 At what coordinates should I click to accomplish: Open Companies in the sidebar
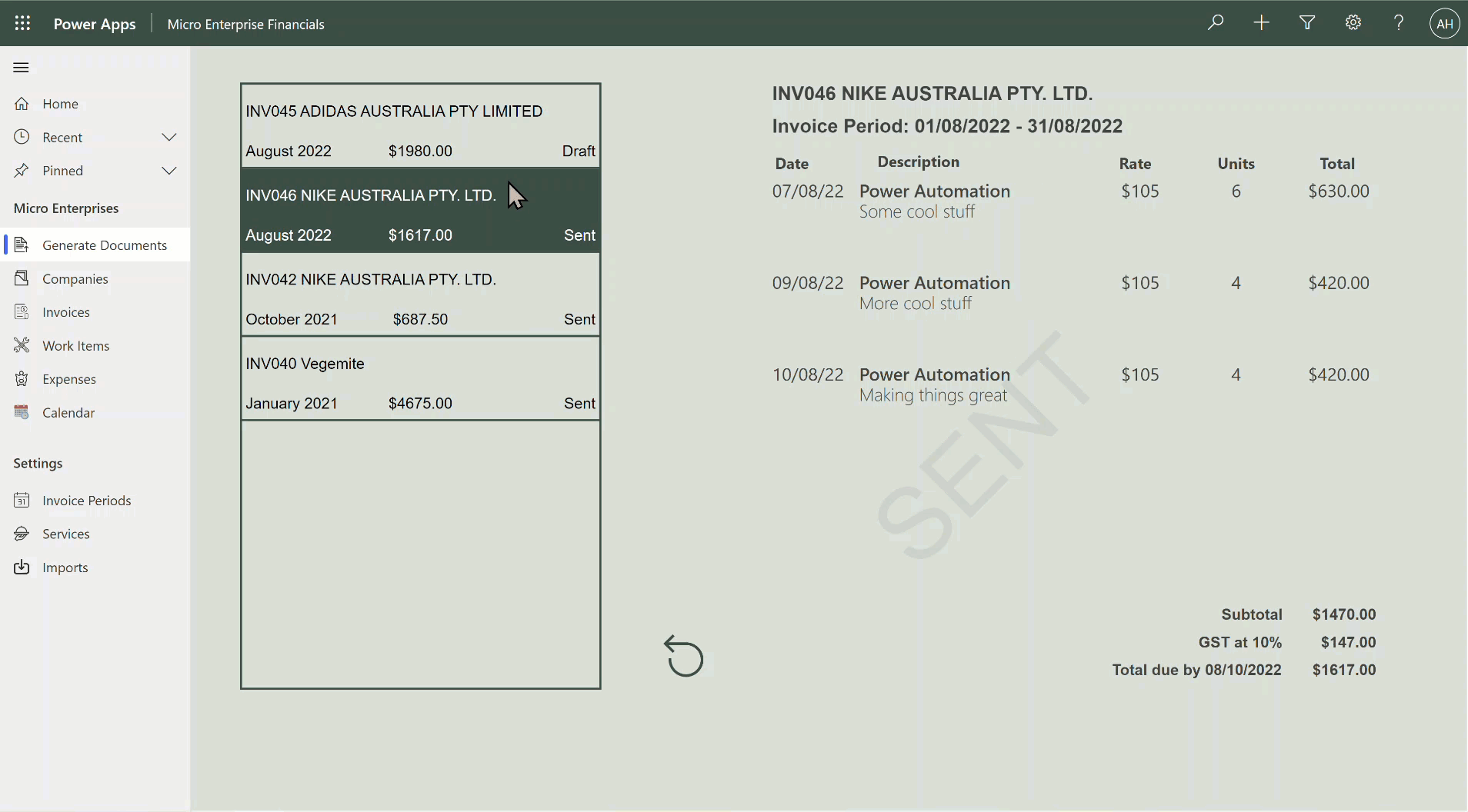[x=95, y=278]
